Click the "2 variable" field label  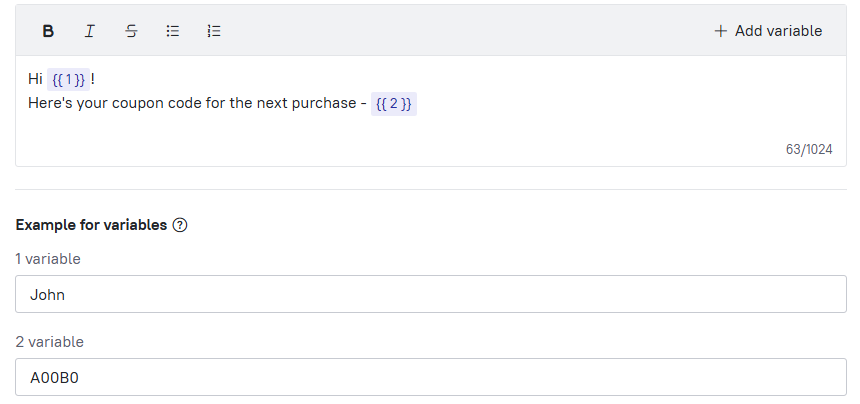pos(49,342)
